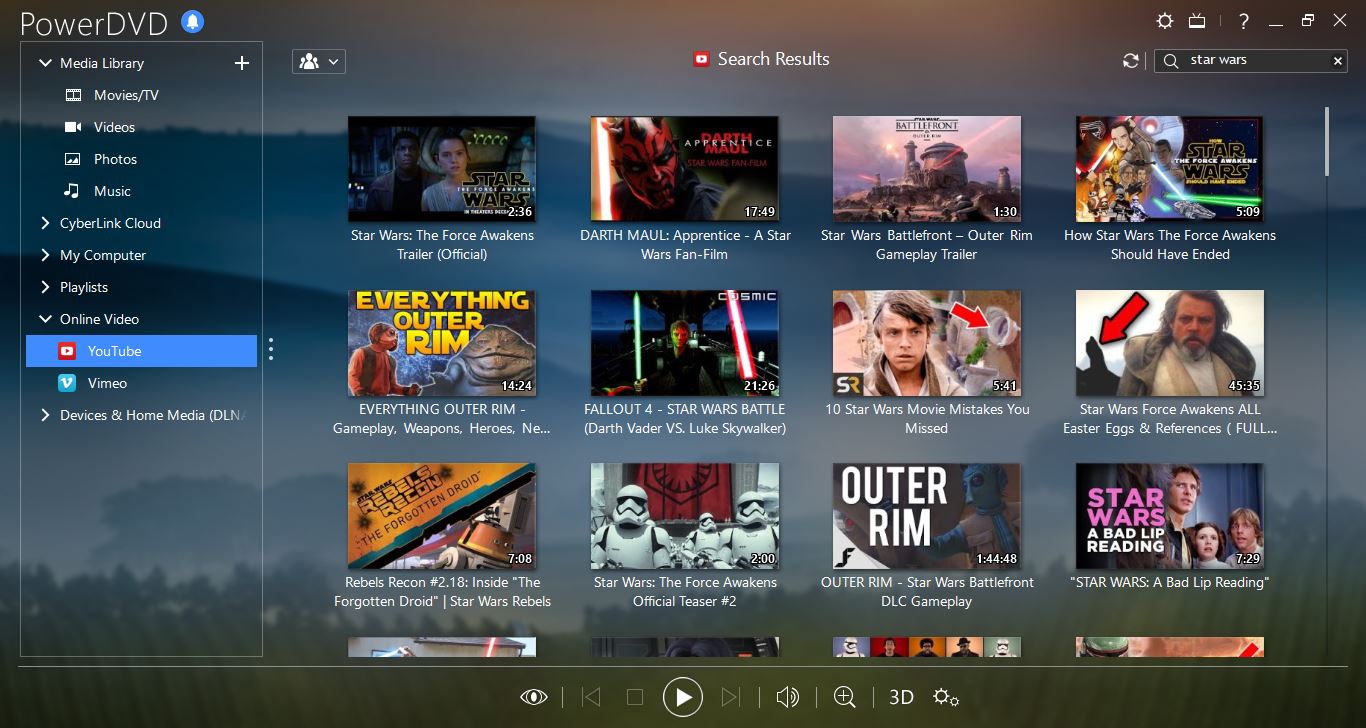Open the people sharing dropdown
Image resolution: width=1366 pixels, height=728 pixels.
pyautogui.click(x=318, y=61)
